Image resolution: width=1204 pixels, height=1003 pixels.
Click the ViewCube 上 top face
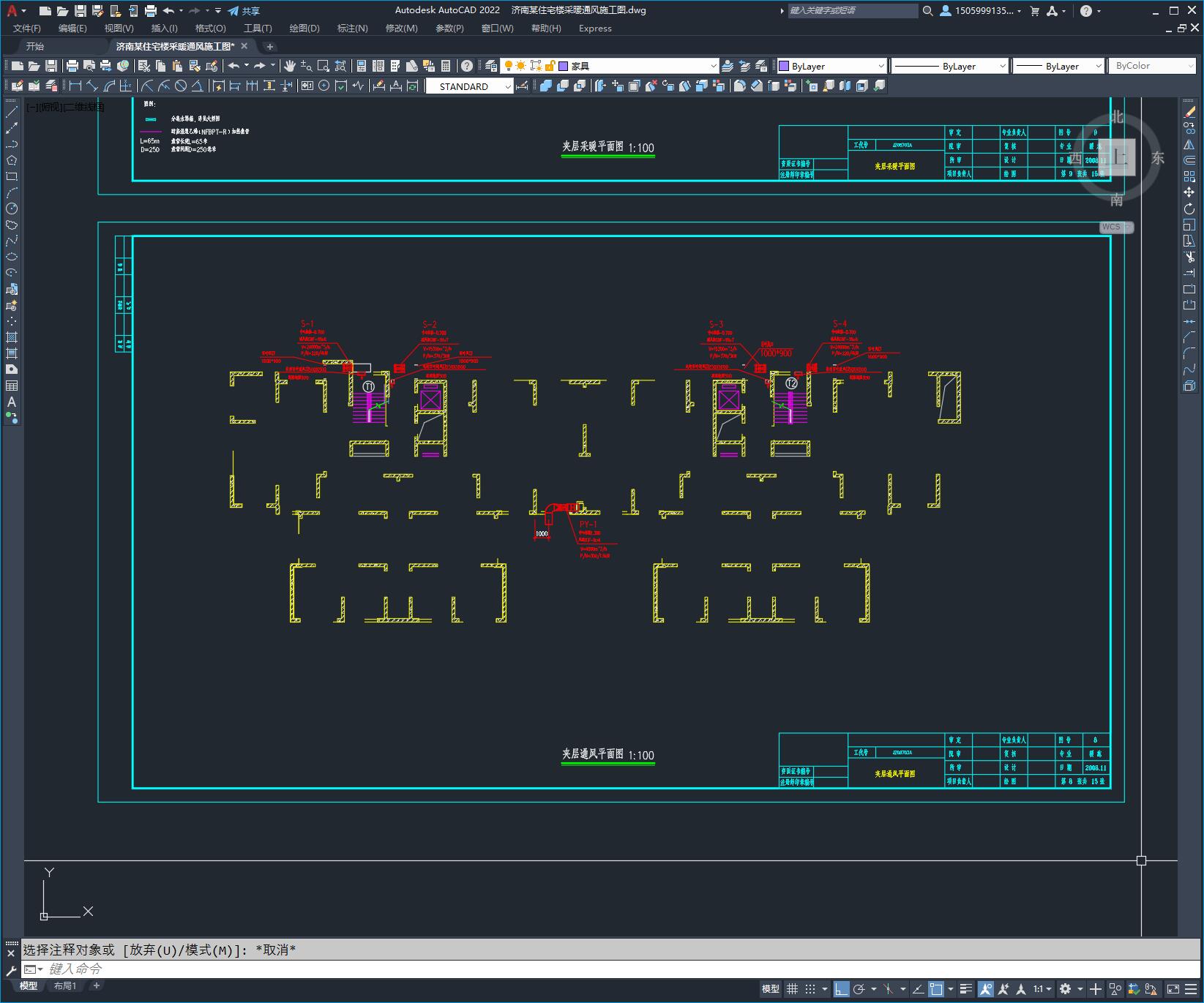(1117, 157)
